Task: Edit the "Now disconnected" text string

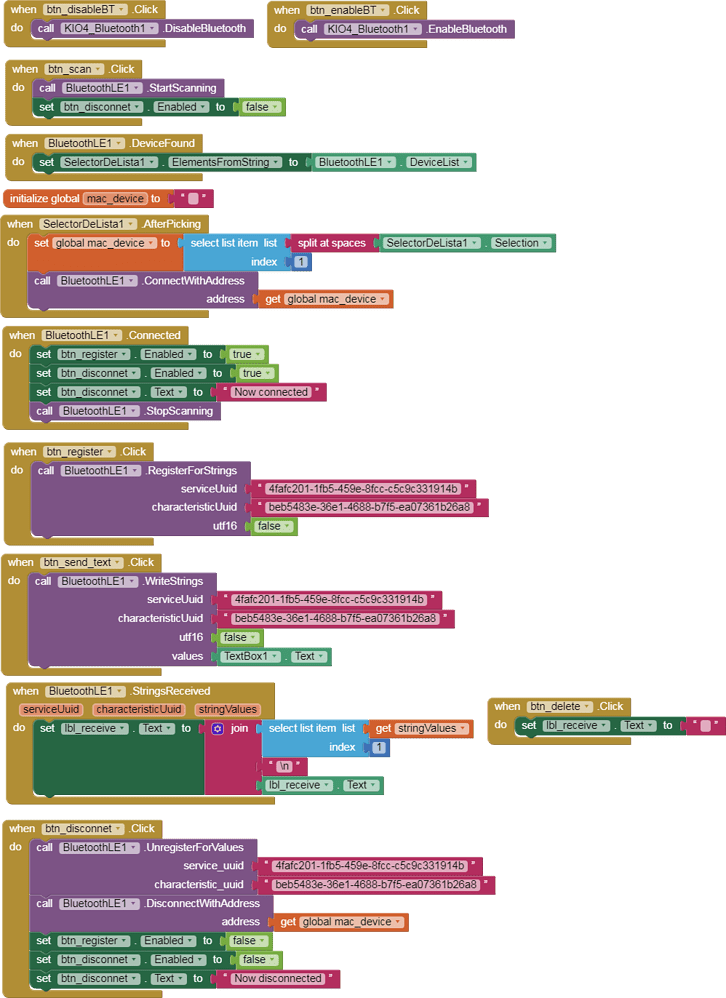Action: pyautogui.click(x=278, y=978)
